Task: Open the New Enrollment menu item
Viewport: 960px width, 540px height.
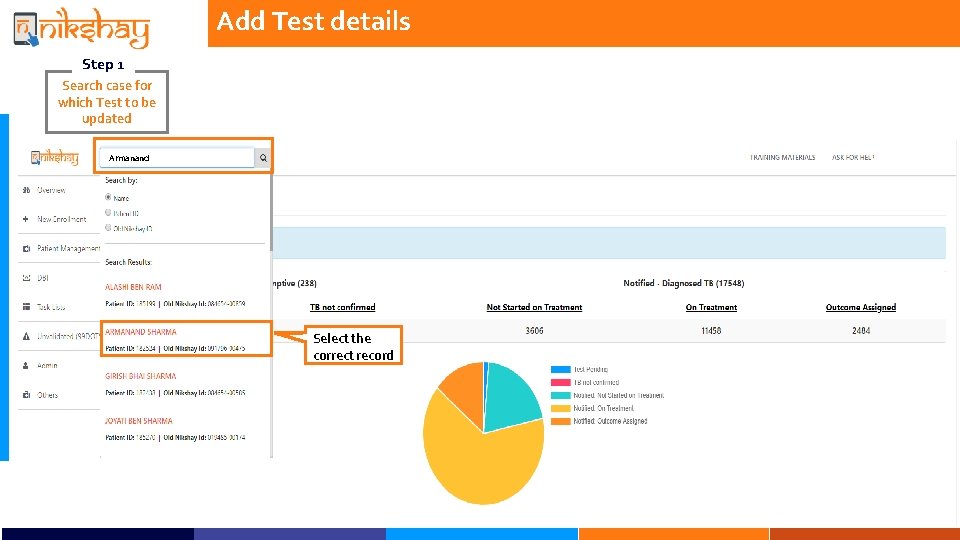Action: pos(61,219)
